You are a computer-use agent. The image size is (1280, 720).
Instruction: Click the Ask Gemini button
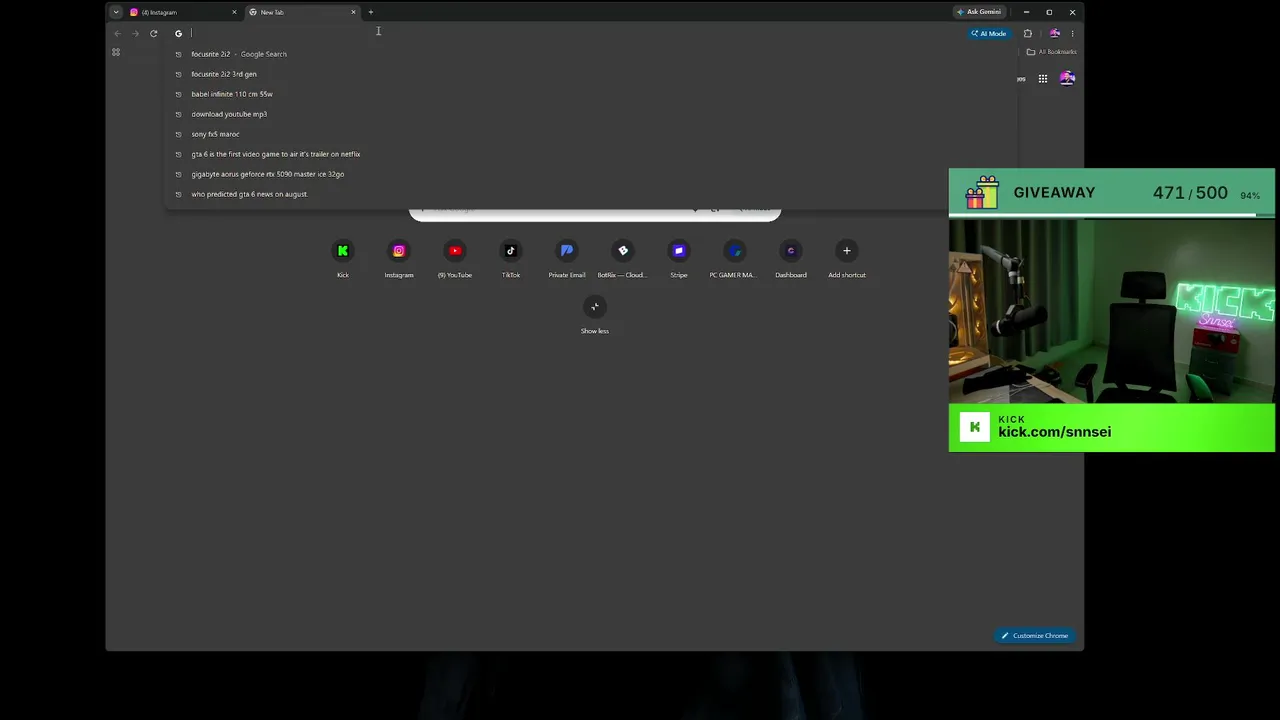tap(979, 12)
